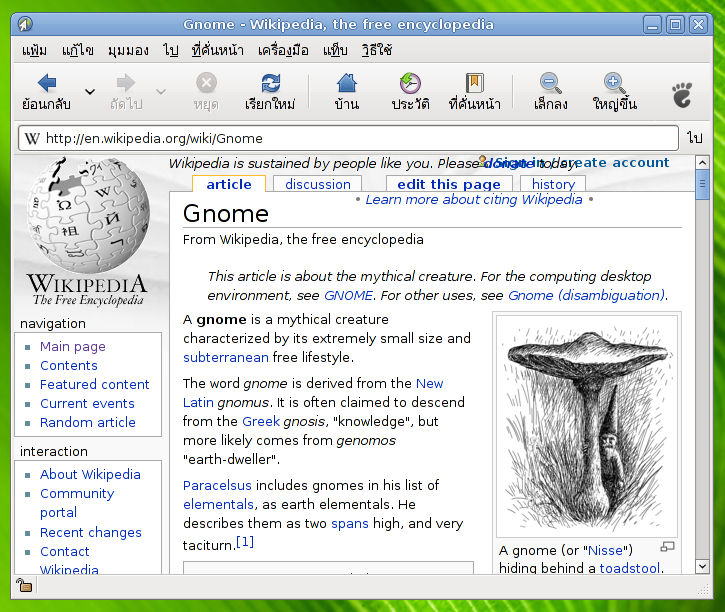Open the File menu (แฟ้ม)
The image size is (725, 612).
click(34, 50)
